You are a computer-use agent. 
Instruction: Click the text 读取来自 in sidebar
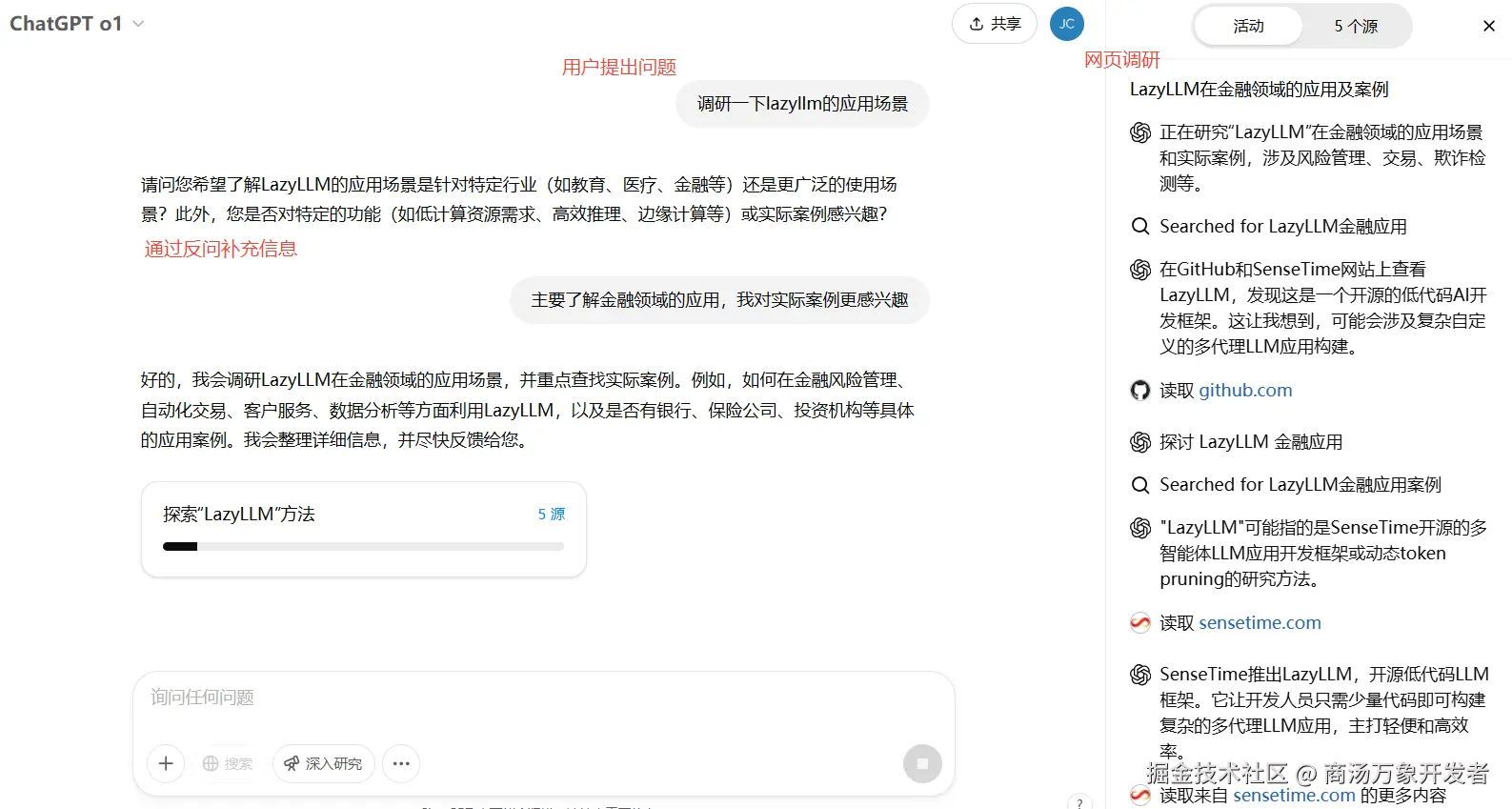coord(1194,795)
